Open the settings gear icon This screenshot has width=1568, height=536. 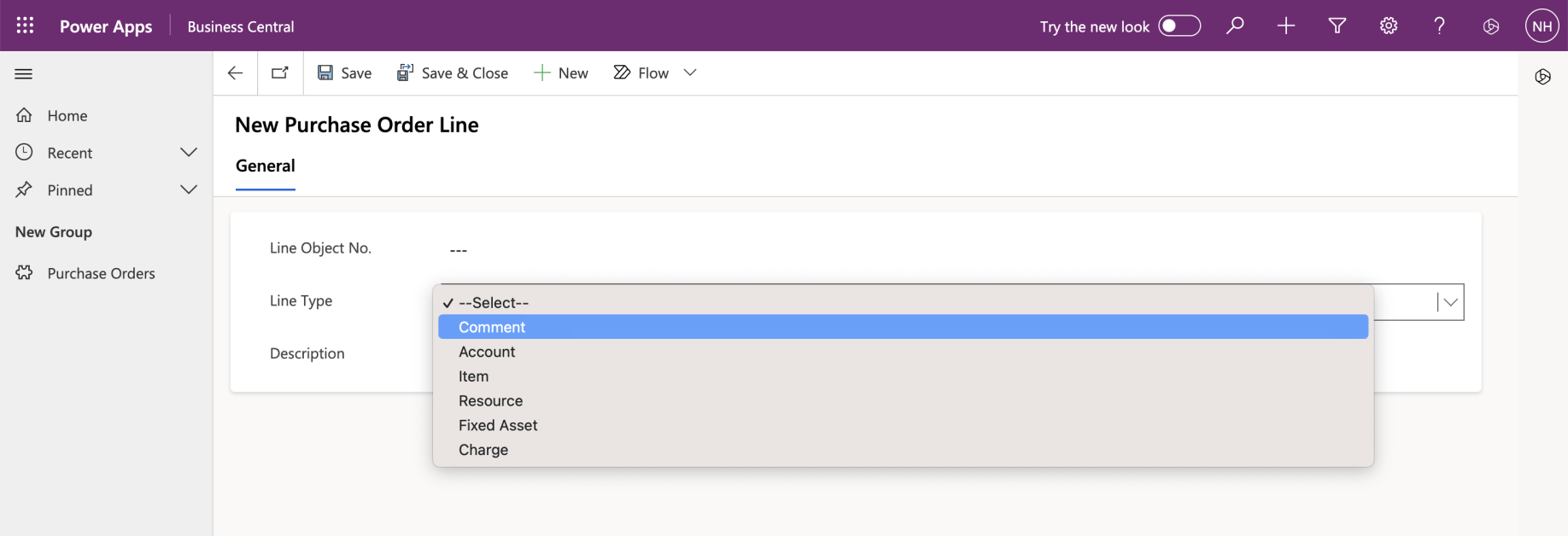click(x=1389, y=26)
